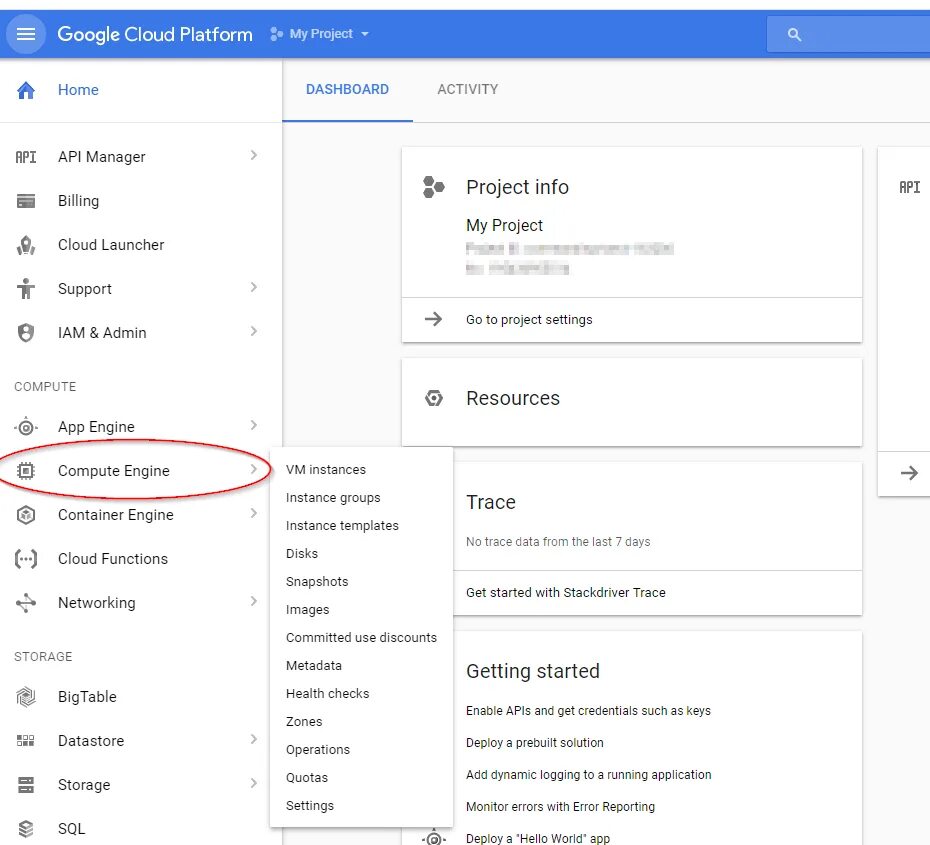The width and height of the screenshot is (930, 845).
Task: Click the Compute Engine chip icon
Action: point(26,471)
